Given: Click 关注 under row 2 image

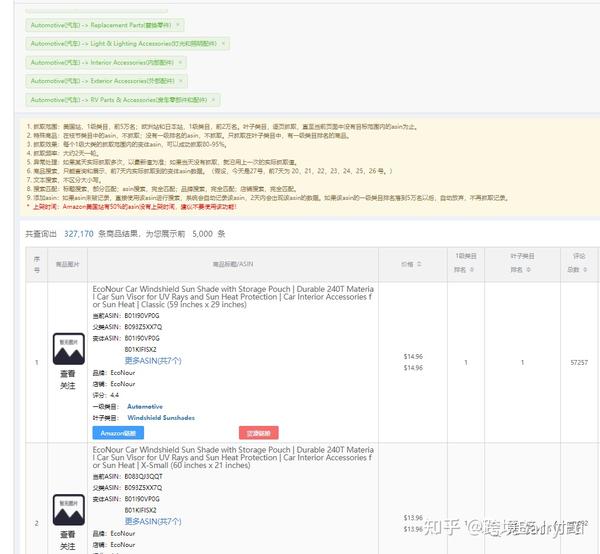Looking at the screenshot, I should click(68, 546).
